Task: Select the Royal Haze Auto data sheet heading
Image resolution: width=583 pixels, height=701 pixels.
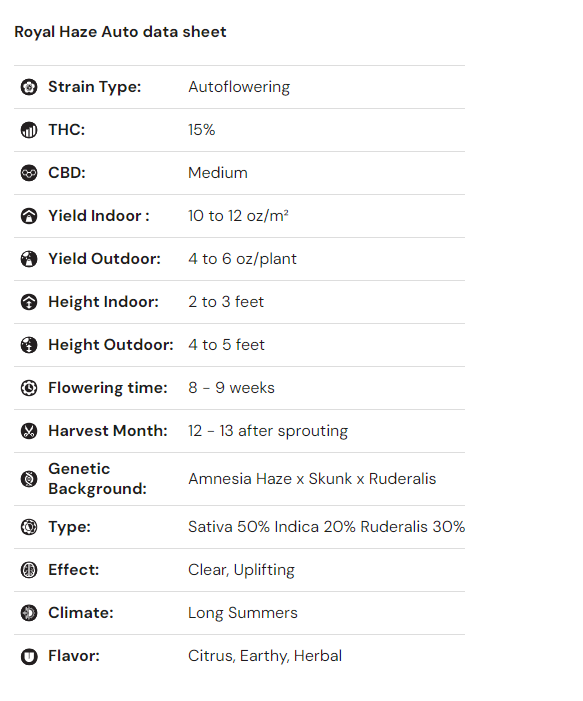Action: point(120,32)
